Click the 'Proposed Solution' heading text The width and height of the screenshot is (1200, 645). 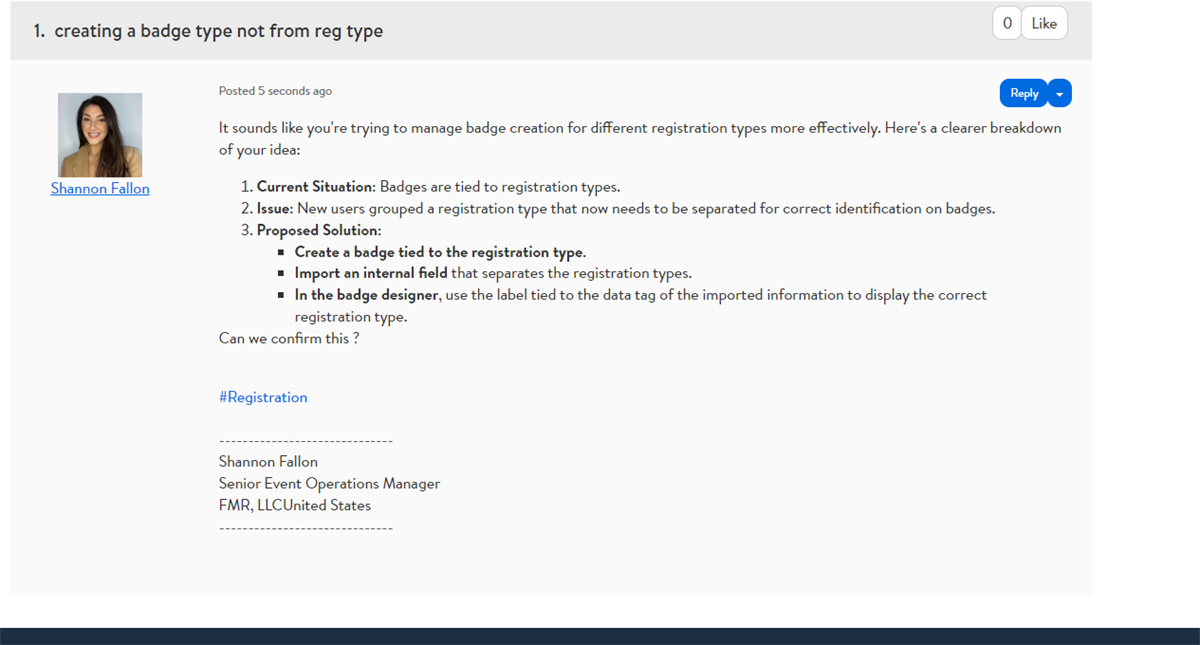(318, 231)
